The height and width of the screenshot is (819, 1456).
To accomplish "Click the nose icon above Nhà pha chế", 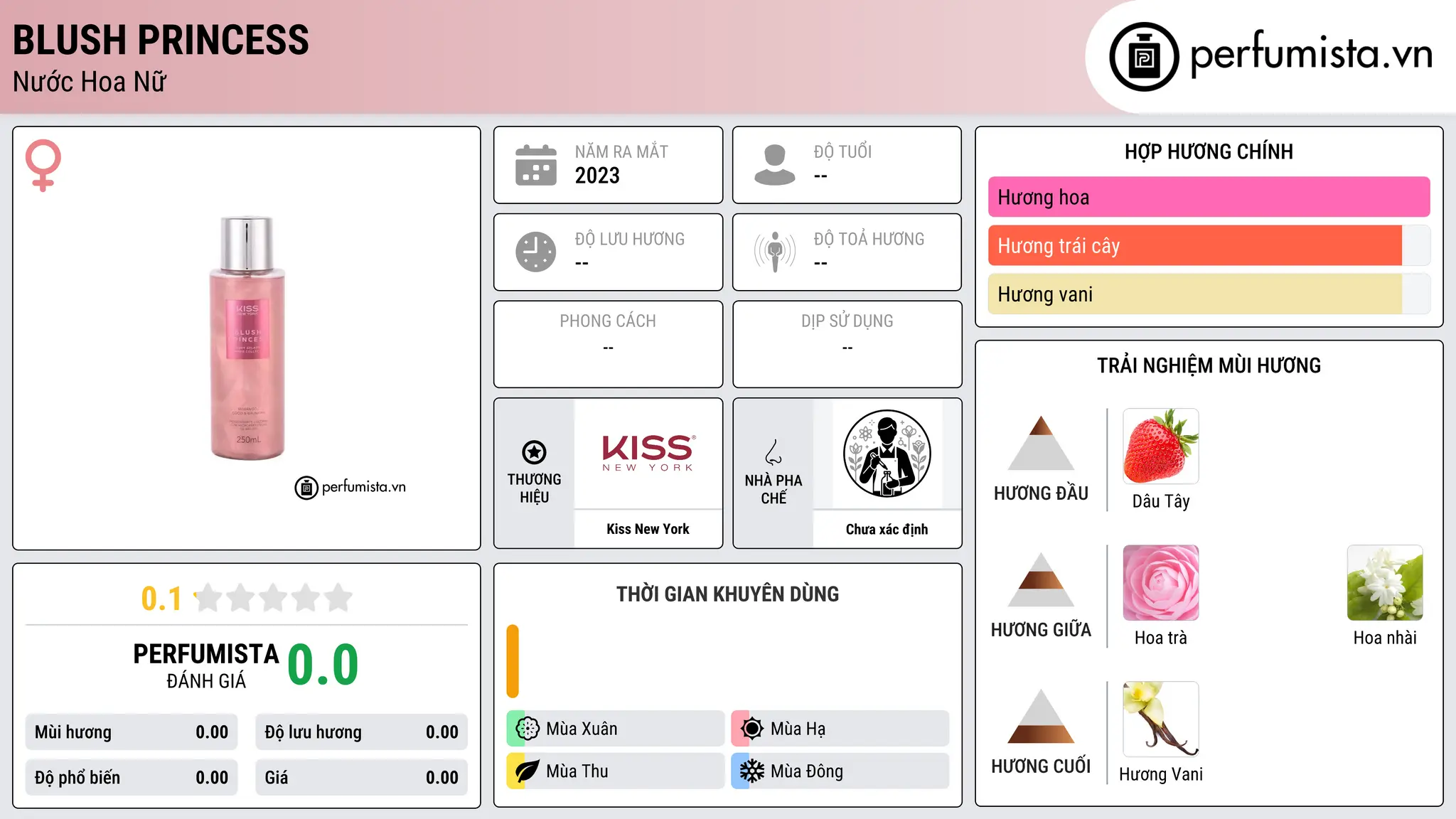I will [x=773, y=452].
